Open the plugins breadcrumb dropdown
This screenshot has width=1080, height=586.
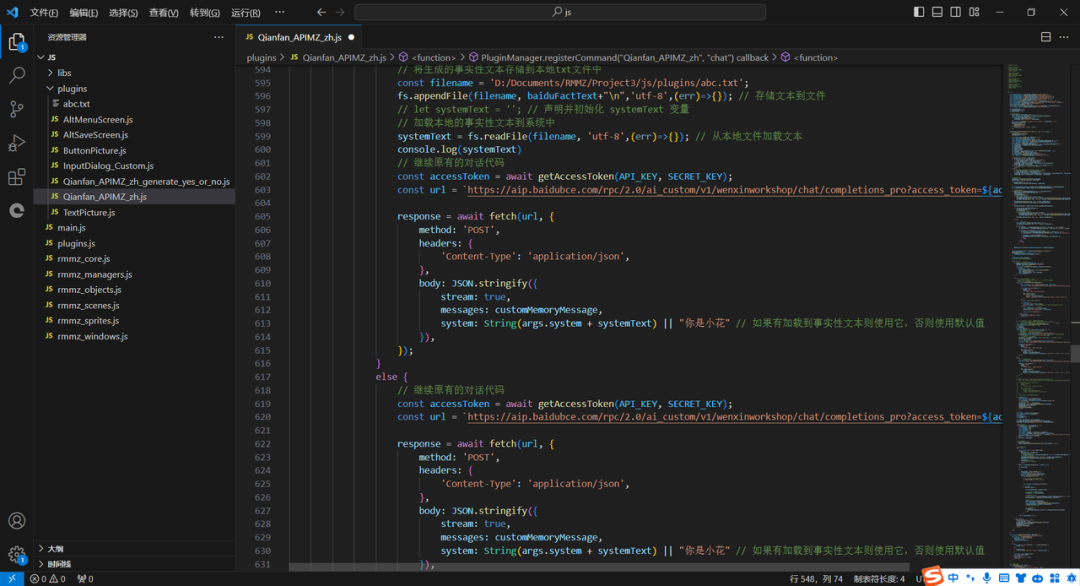click(x=261, y=58)
